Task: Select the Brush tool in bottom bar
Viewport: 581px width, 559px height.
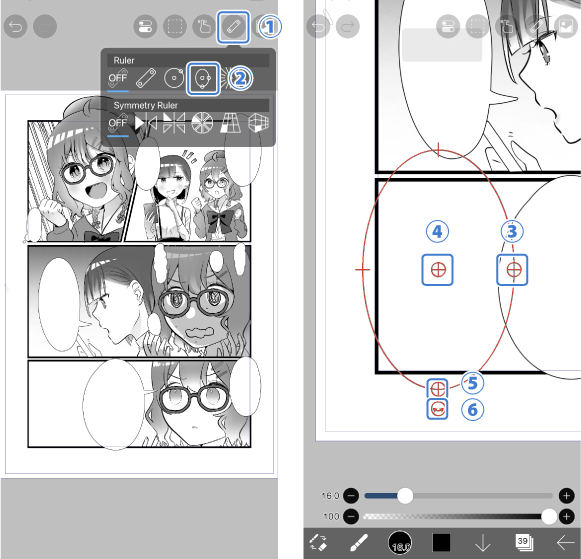Action: (359, 543)
